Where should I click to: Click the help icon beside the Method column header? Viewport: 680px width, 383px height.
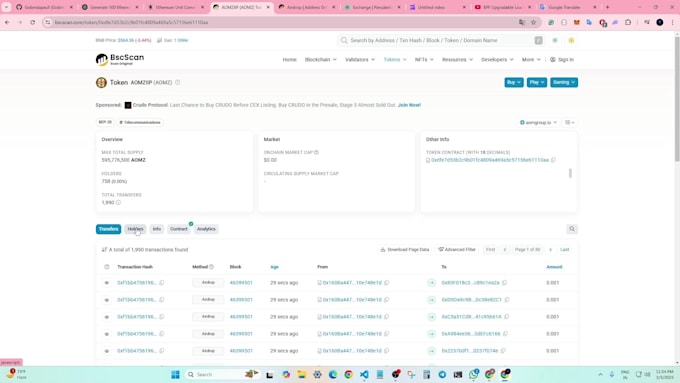click(211, 267)
